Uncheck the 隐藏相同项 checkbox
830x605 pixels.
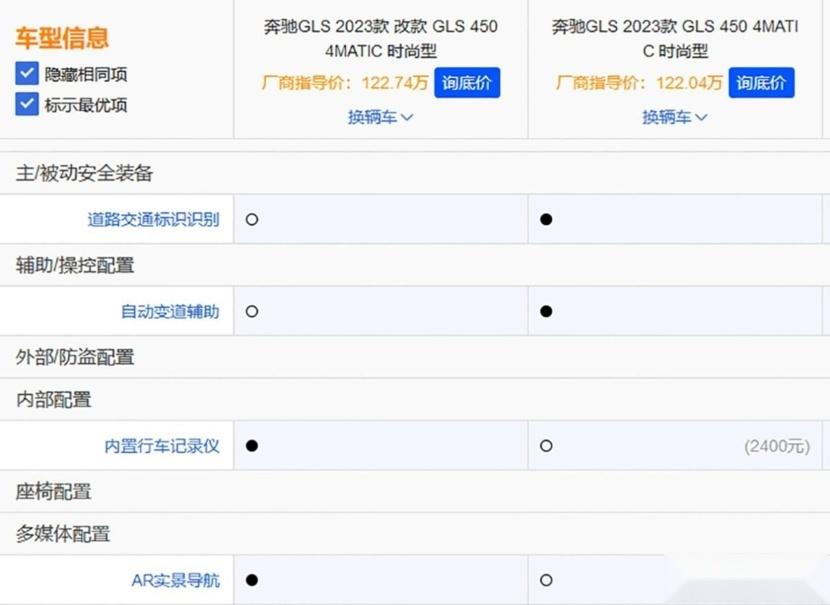click(x=27, y=74)
